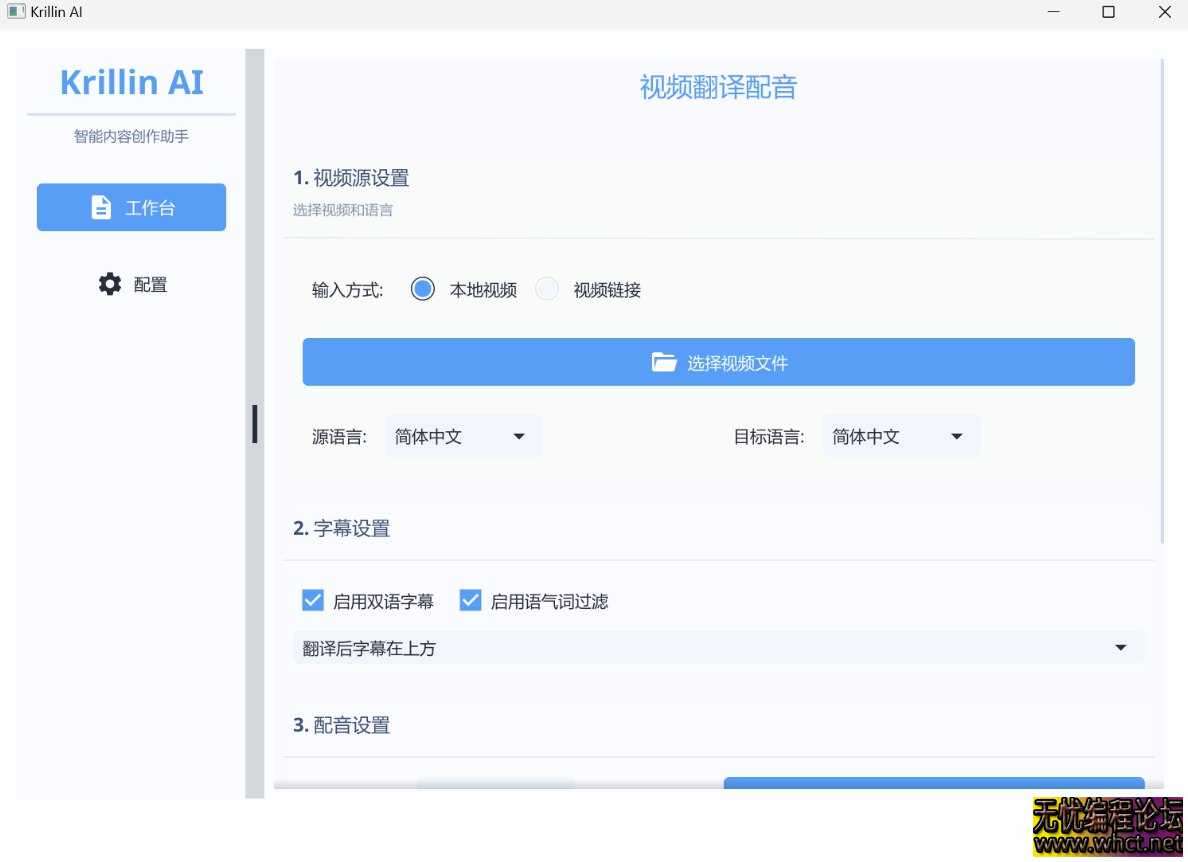Open the 源语言 language dropdown

pos(463,435)
